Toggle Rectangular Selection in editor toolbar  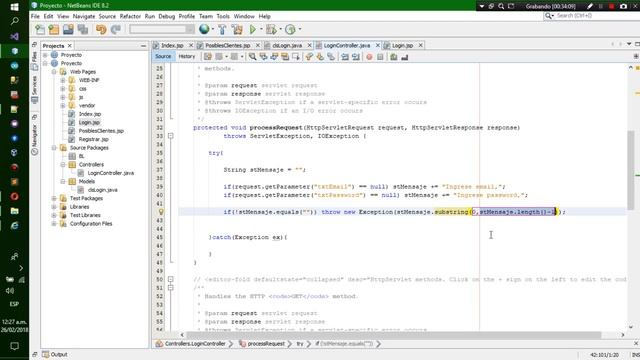pos(296,57)
